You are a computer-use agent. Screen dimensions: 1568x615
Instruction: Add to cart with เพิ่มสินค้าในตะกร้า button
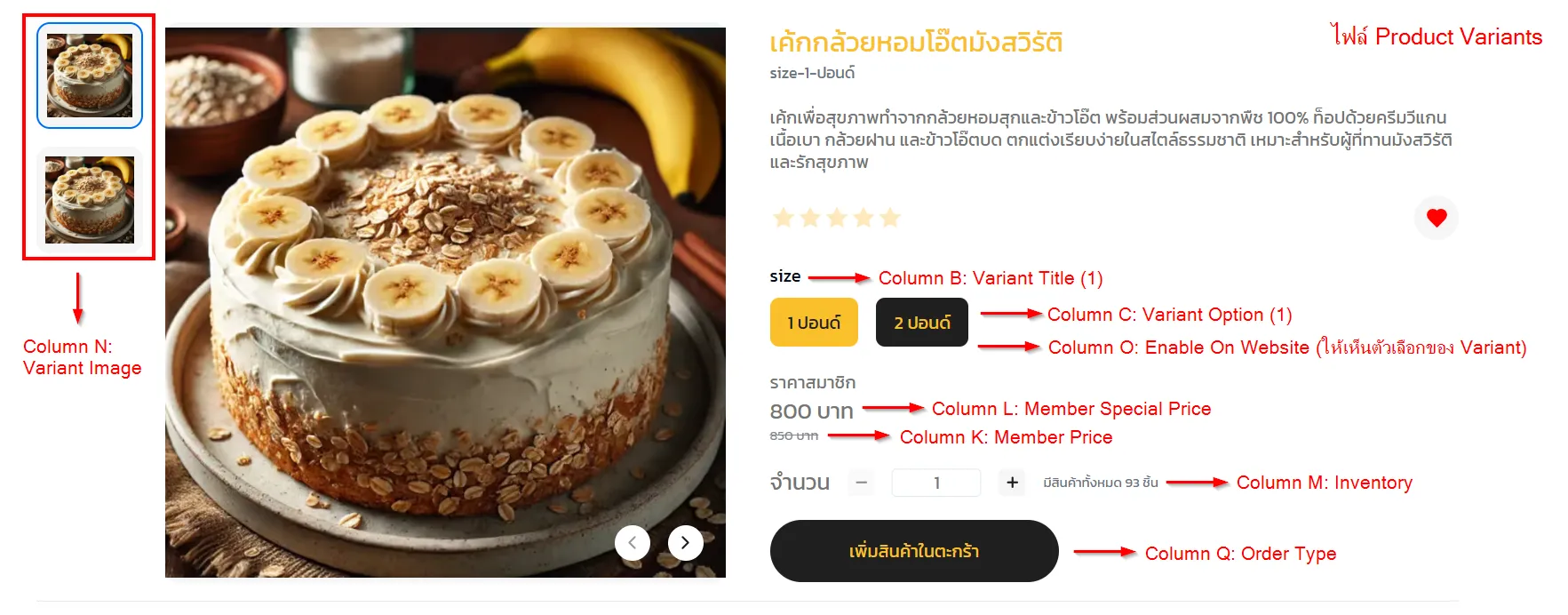click(x=914, y=551)
